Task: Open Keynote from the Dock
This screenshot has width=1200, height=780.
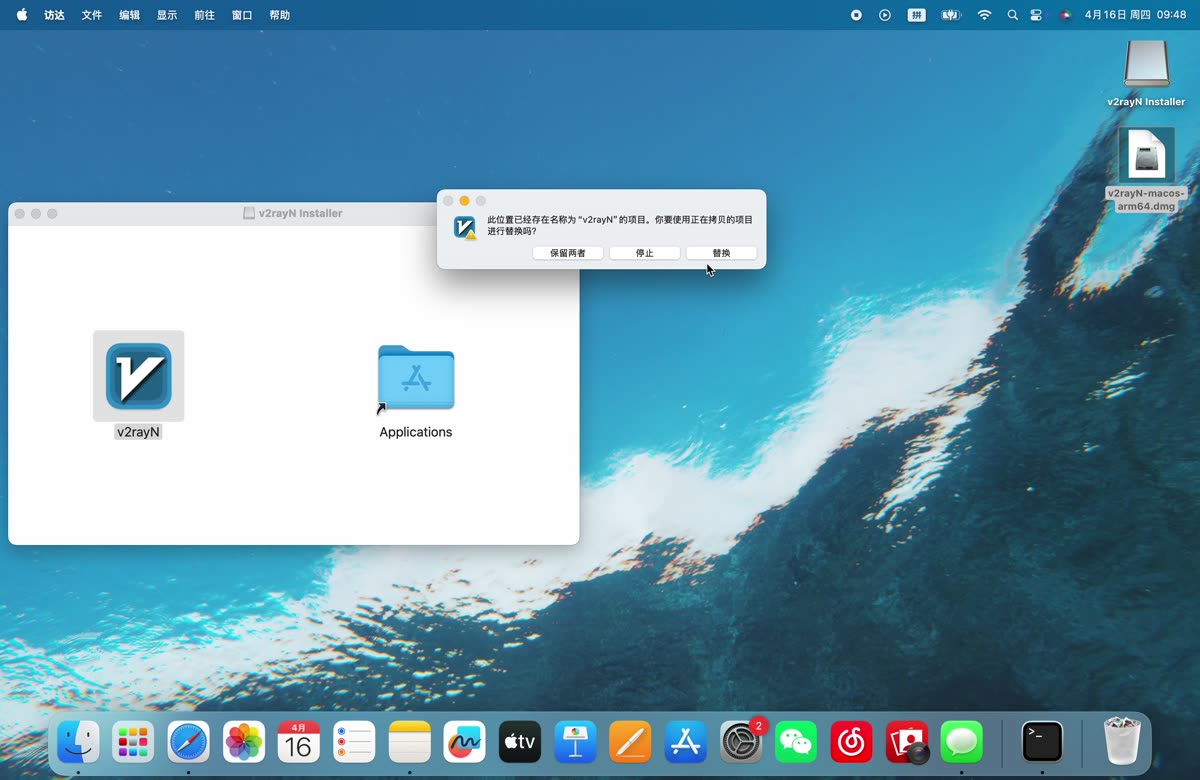Action: (x=575, y=742)
